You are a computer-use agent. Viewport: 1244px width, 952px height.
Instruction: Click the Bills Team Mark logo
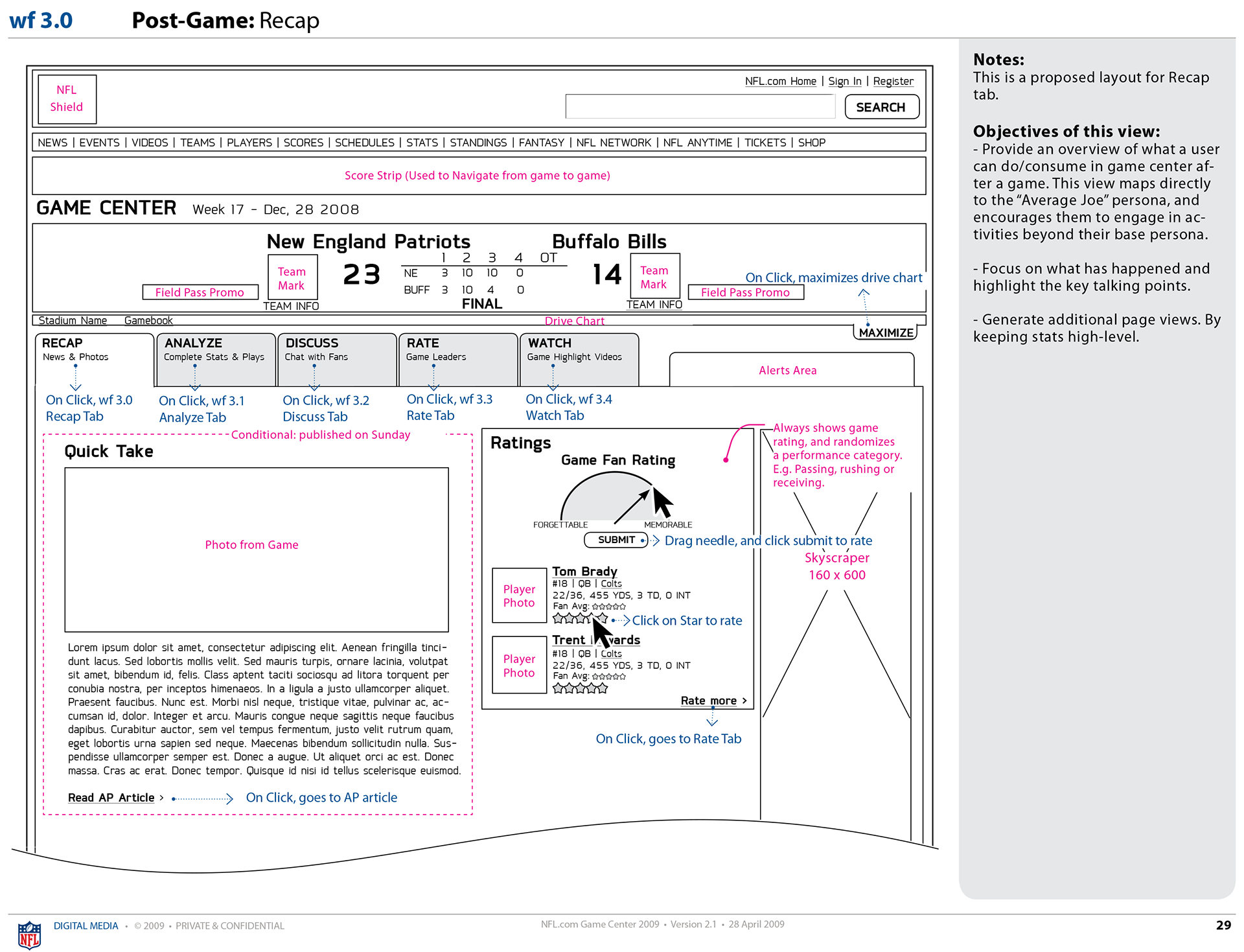coord(654,277)
